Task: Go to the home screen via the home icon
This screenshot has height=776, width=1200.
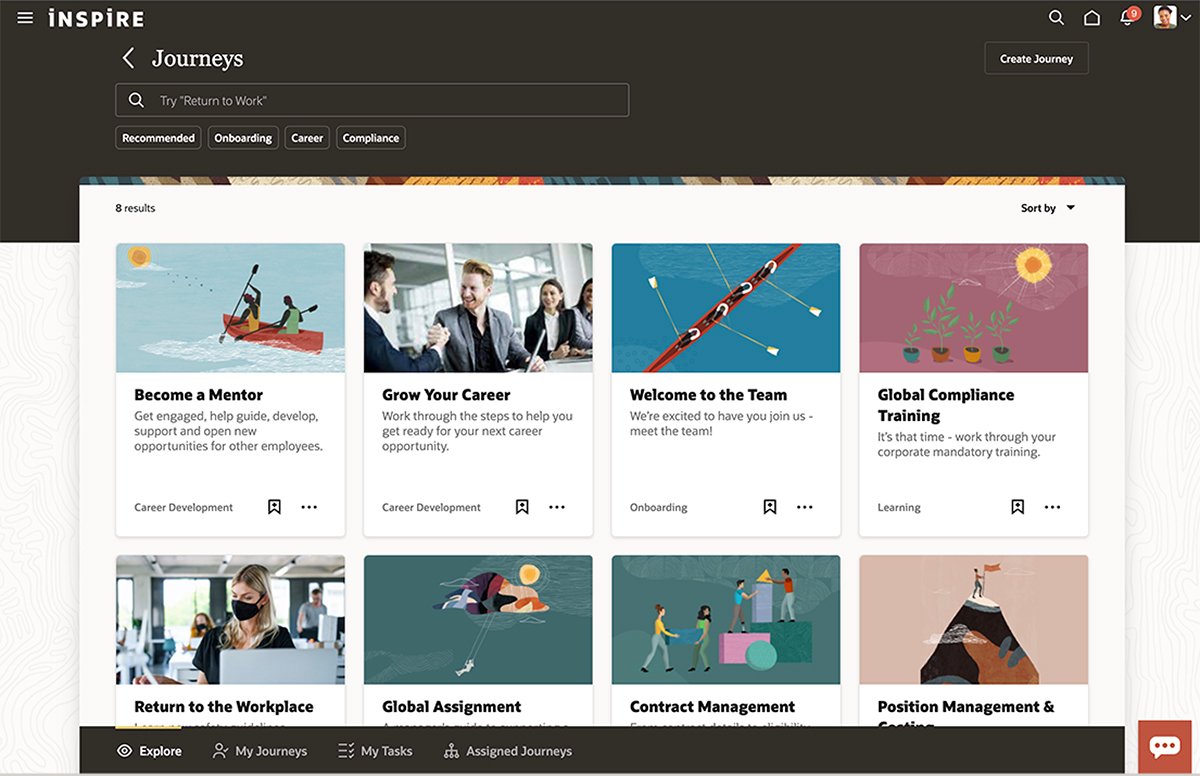Action: pyautogui.click(x=1092, y=17)
